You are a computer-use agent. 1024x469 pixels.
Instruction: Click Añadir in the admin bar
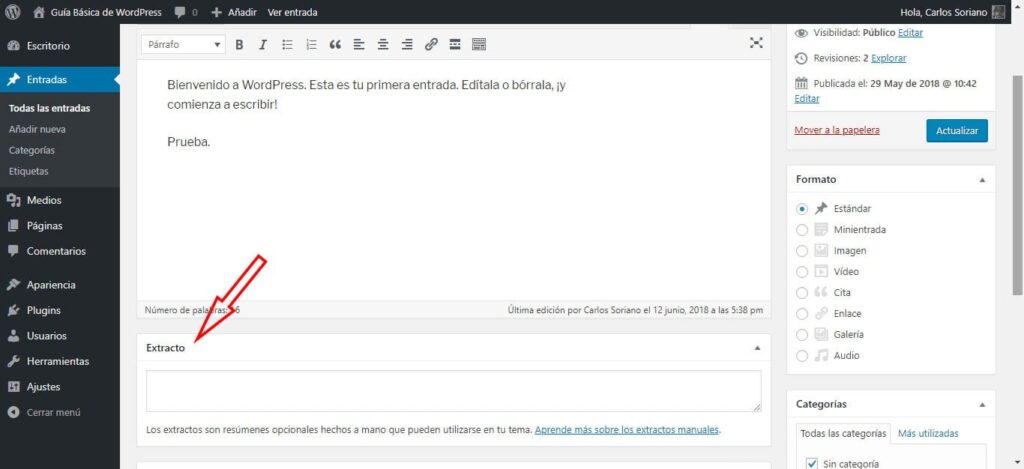pyautogui.click(x=234, y=12)
